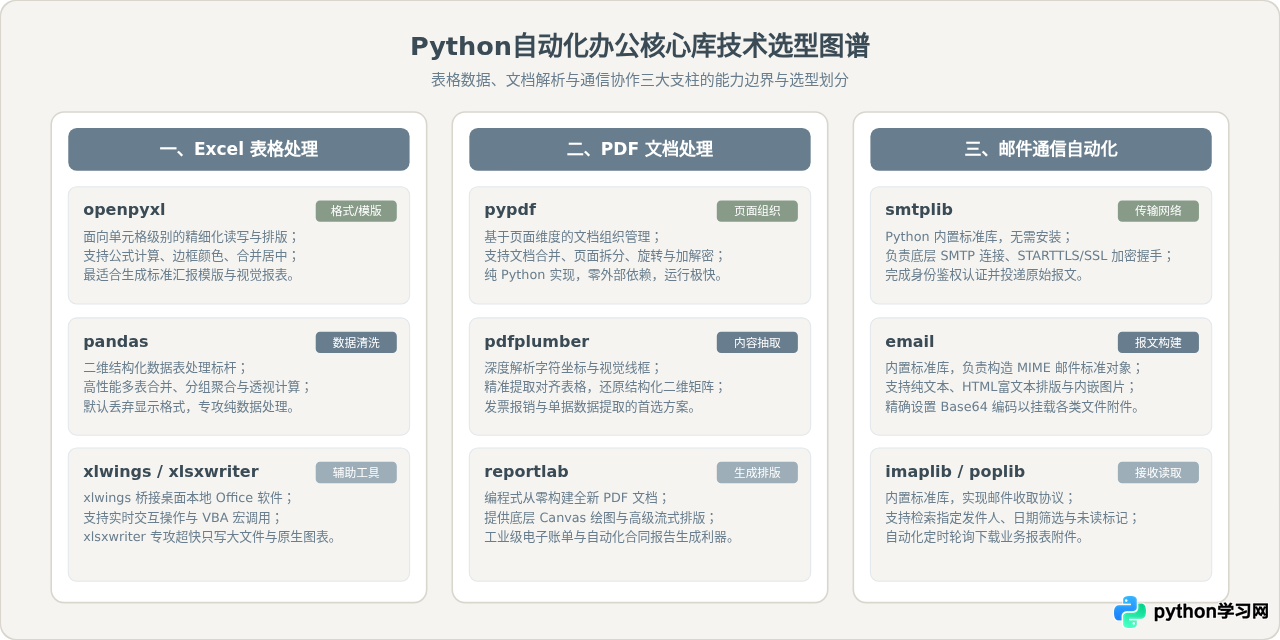Click the 内容抽取 tag

(x=757, y=342)
